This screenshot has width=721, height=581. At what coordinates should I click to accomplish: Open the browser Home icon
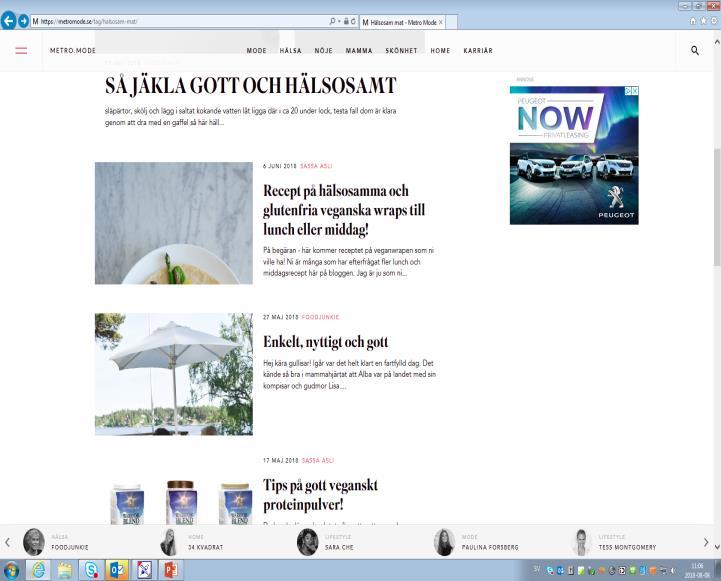coord(693,21)
